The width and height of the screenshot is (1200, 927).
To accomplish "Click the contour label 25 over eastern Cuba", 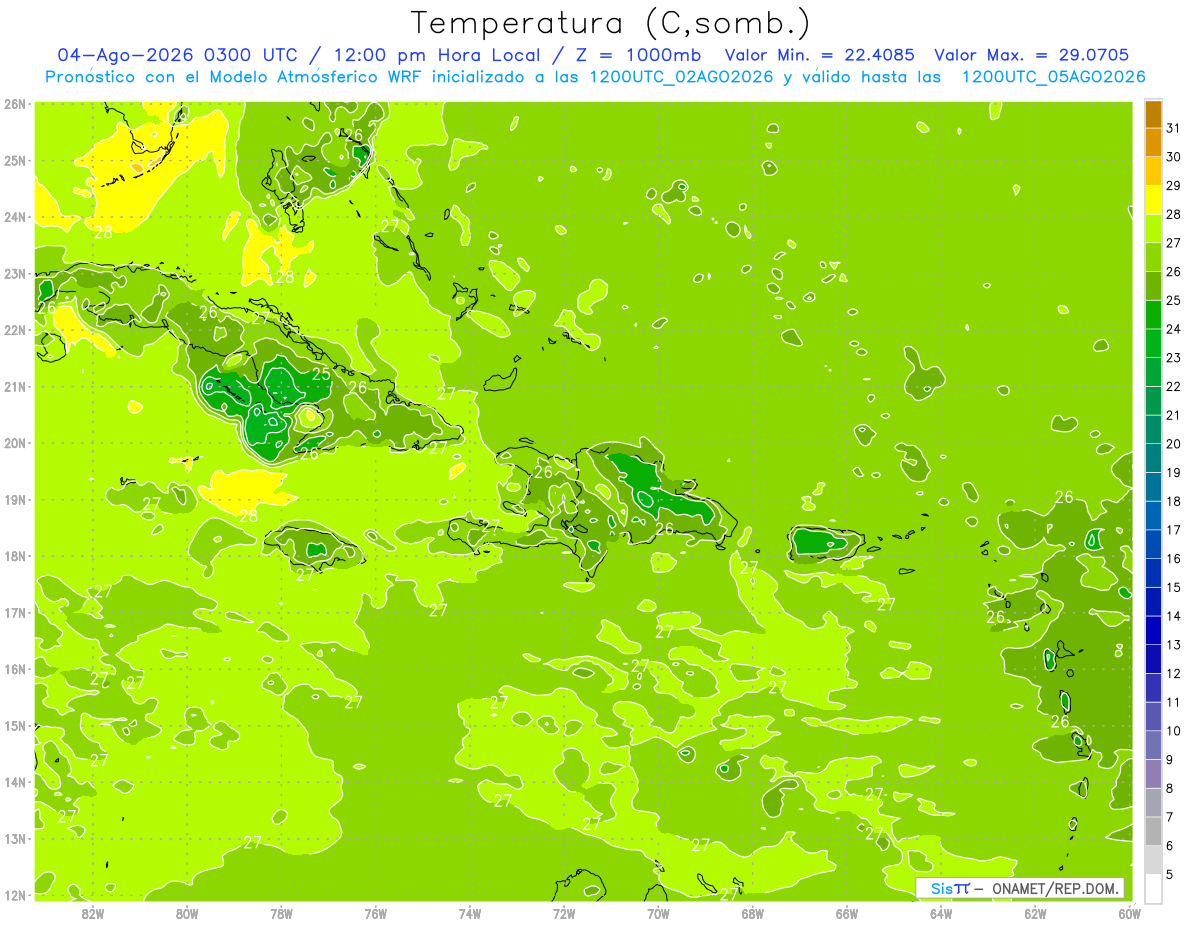I will tap(321, 374).
